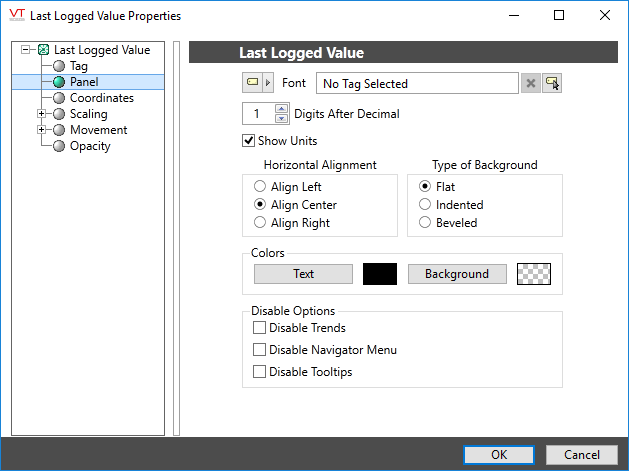The image size is (629, 471).
Task: Select the Opacity node
Action: pyautogui.click(x=90, y=146)
